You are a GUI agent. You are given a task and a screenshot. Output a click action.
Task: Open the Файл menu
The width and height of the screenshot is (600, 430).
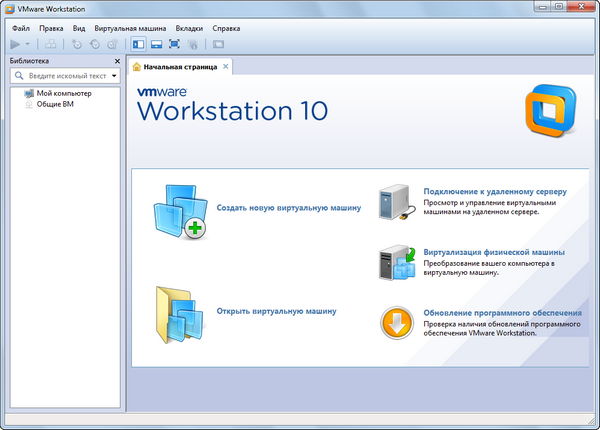point(21,29)
